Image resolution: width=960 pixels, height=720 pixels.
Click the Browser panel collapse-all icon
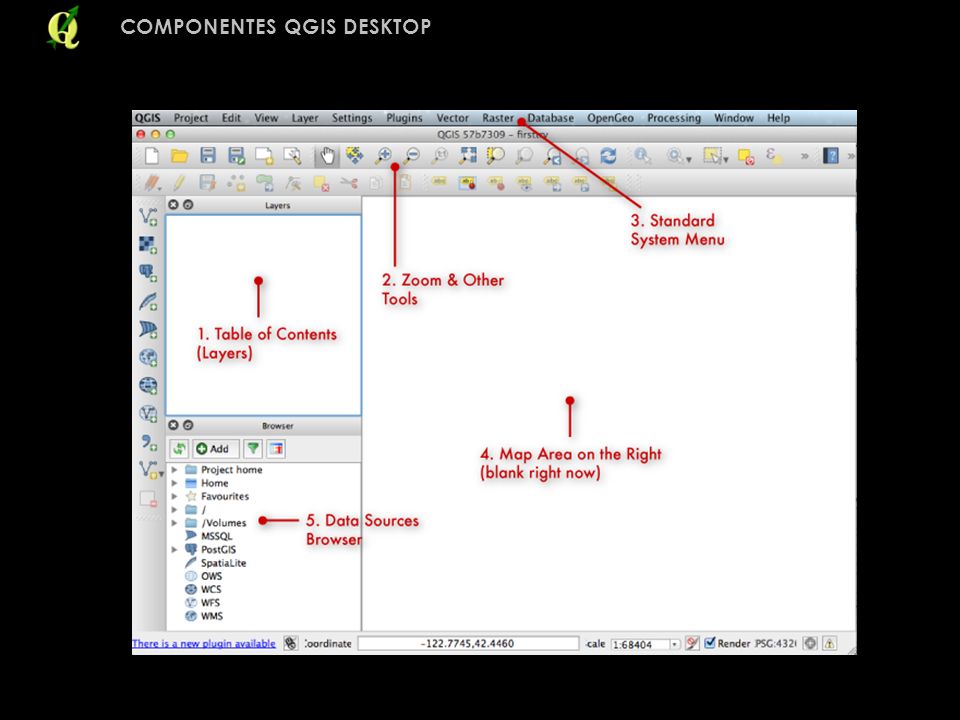click(x=276, y=449)
